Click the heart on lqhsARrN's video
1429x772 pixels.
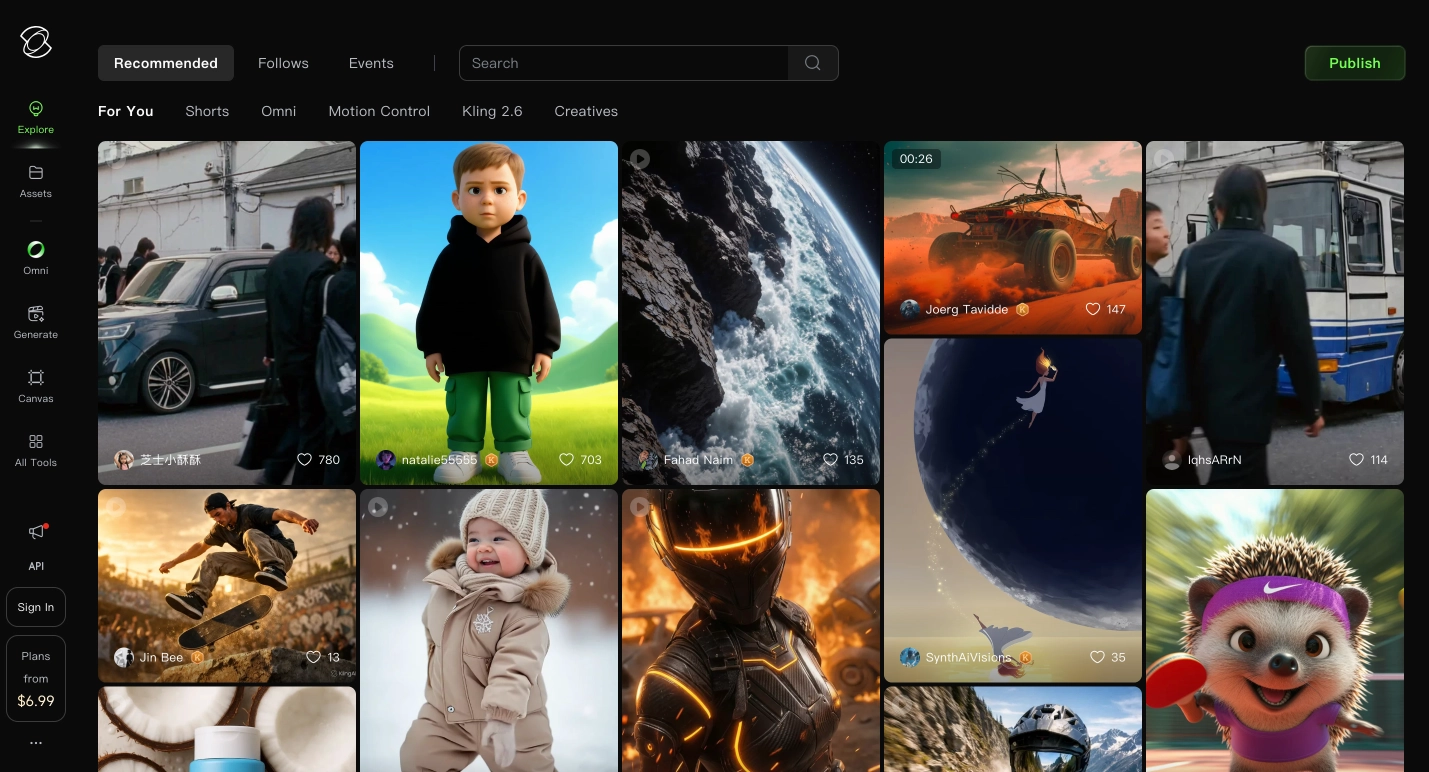pos(1356,460)
